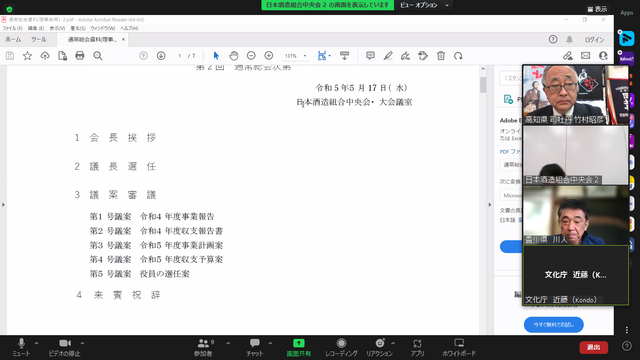Open Zoom reactions
Screen dimensions: 640x360
coord(379,347)
